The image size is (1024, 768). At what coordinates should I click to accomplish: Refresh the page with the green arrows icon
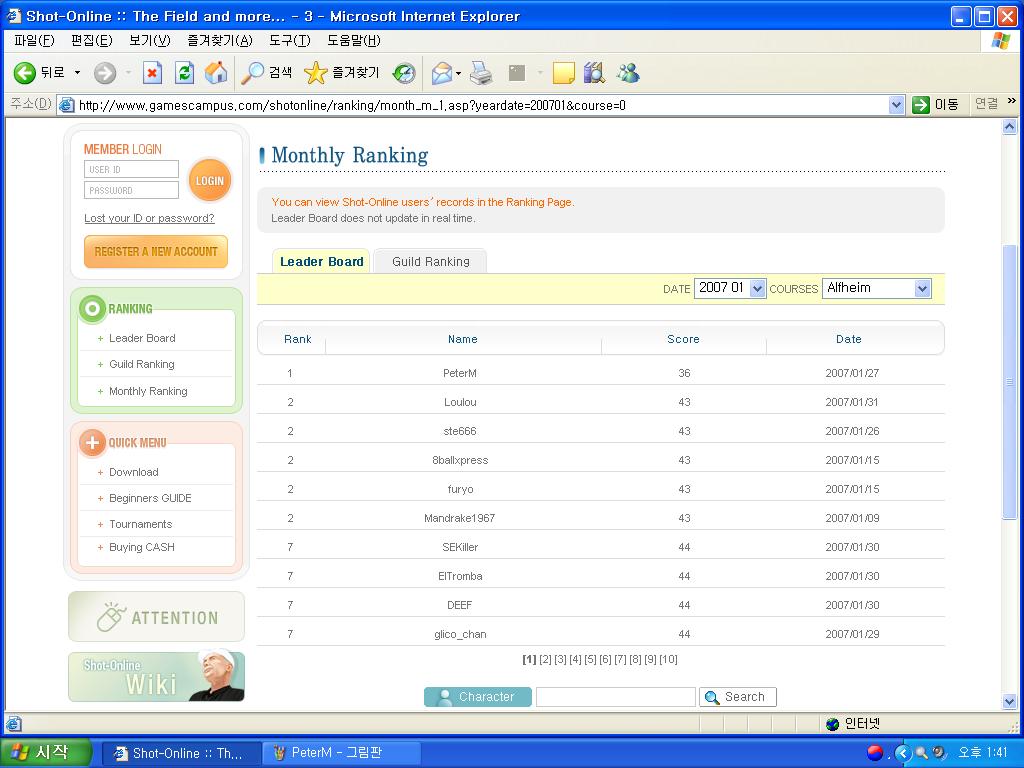tap(184, 73)
